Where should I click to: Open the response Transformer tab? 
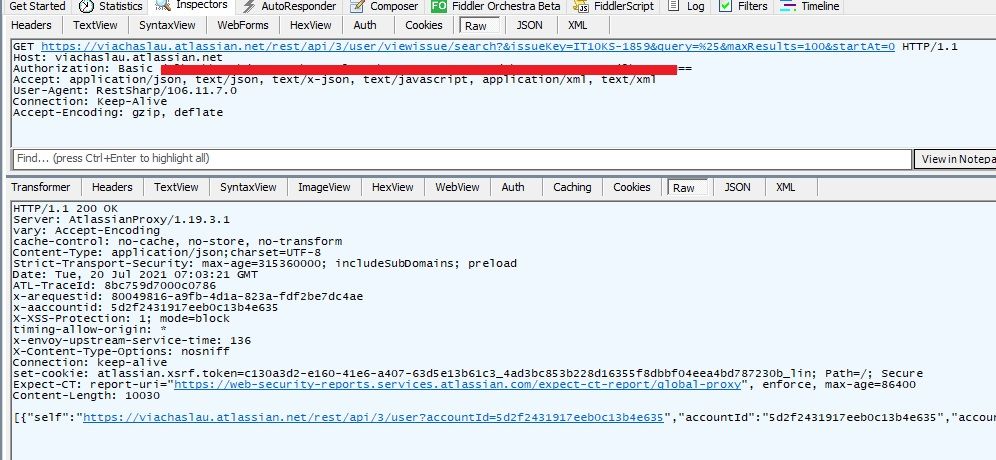pos(41,187)
